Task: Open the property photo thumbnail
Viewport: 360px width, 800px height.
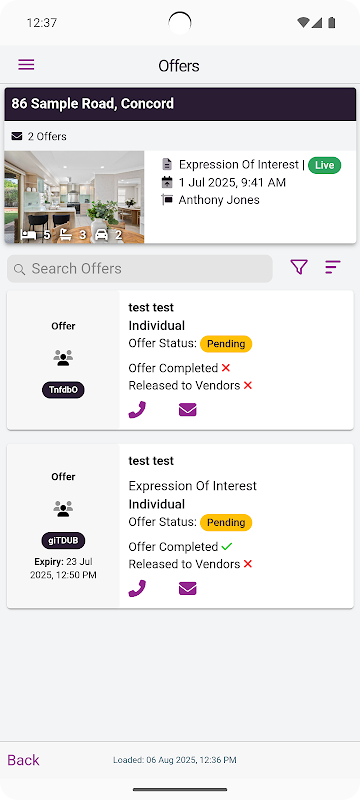Action: click(74, 197)
